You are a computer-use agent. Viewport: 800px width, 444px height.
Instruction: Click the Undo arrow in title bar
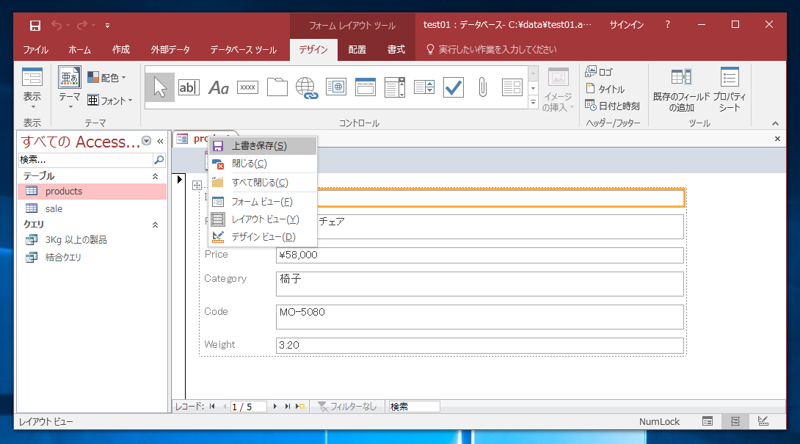pyautogui.click(x=56, y=25)
